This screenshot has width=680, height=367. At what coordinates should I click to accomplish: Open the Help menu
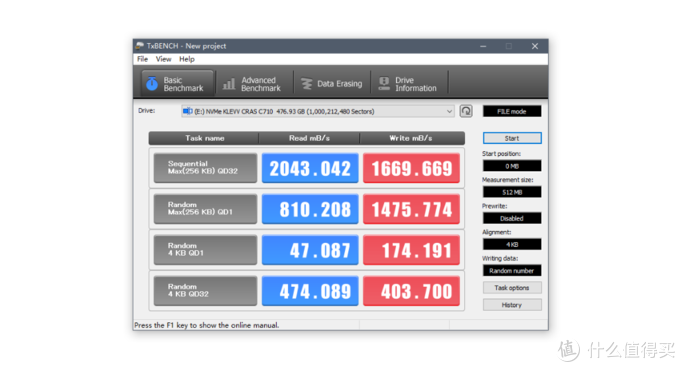pyautogui.click(x=187, y=59)
